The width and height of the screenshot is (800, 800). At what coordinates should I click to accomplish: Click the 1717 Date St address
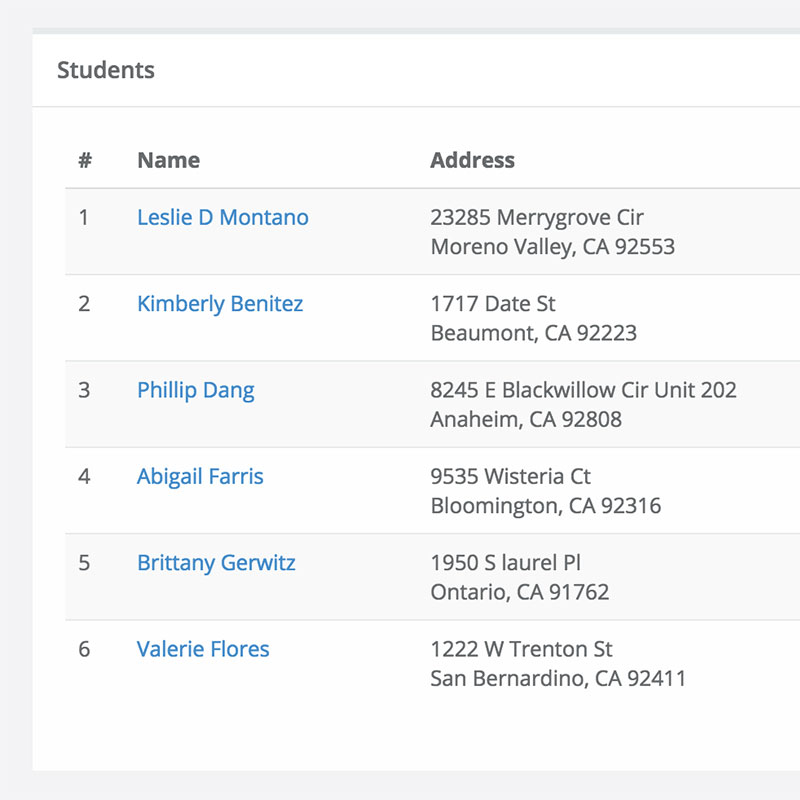tap(493, 304)
